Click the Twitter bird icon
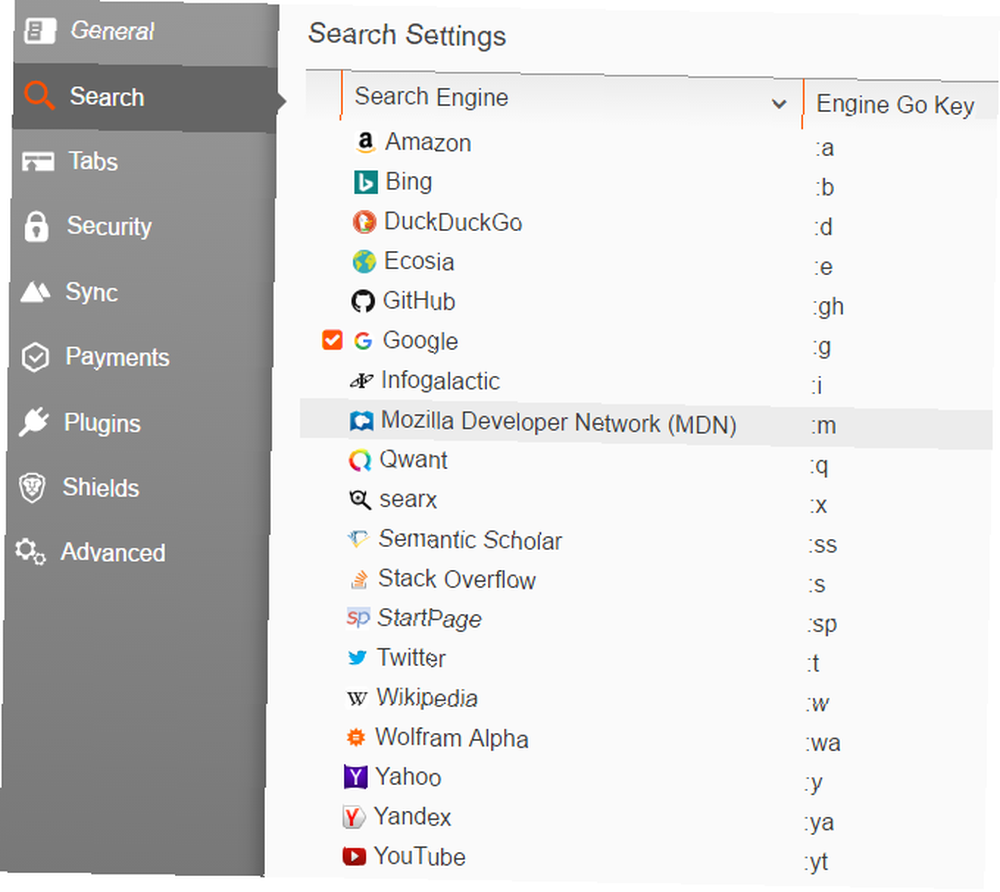Screen dimensions: 1000x892 pos(357,657)
